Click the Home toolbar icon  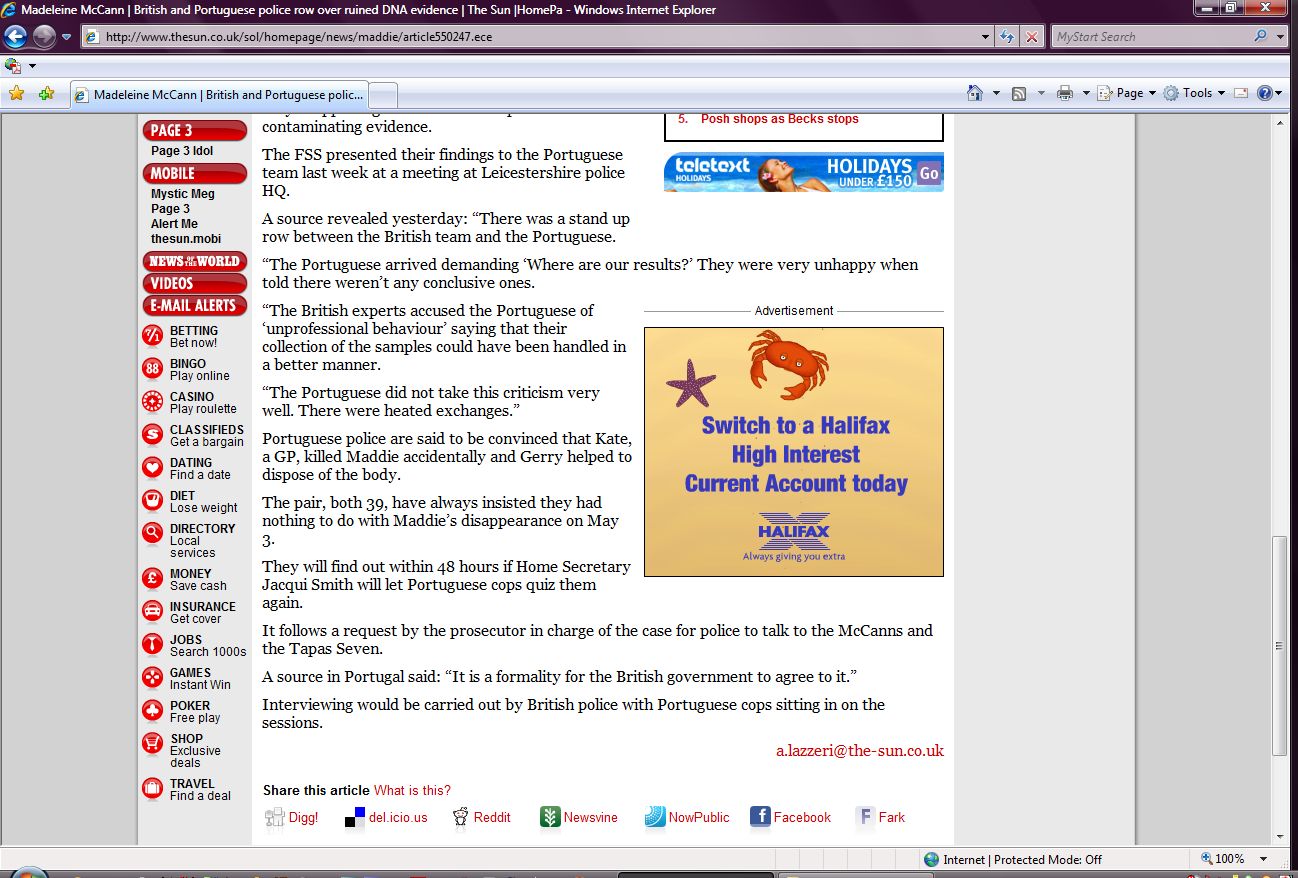click(975, 93)
